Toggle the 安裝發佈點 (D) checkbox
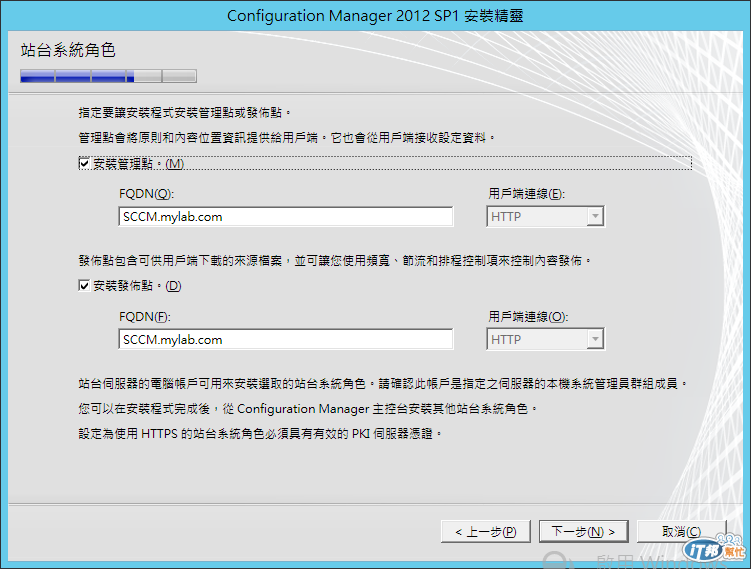 click(84, 286)
